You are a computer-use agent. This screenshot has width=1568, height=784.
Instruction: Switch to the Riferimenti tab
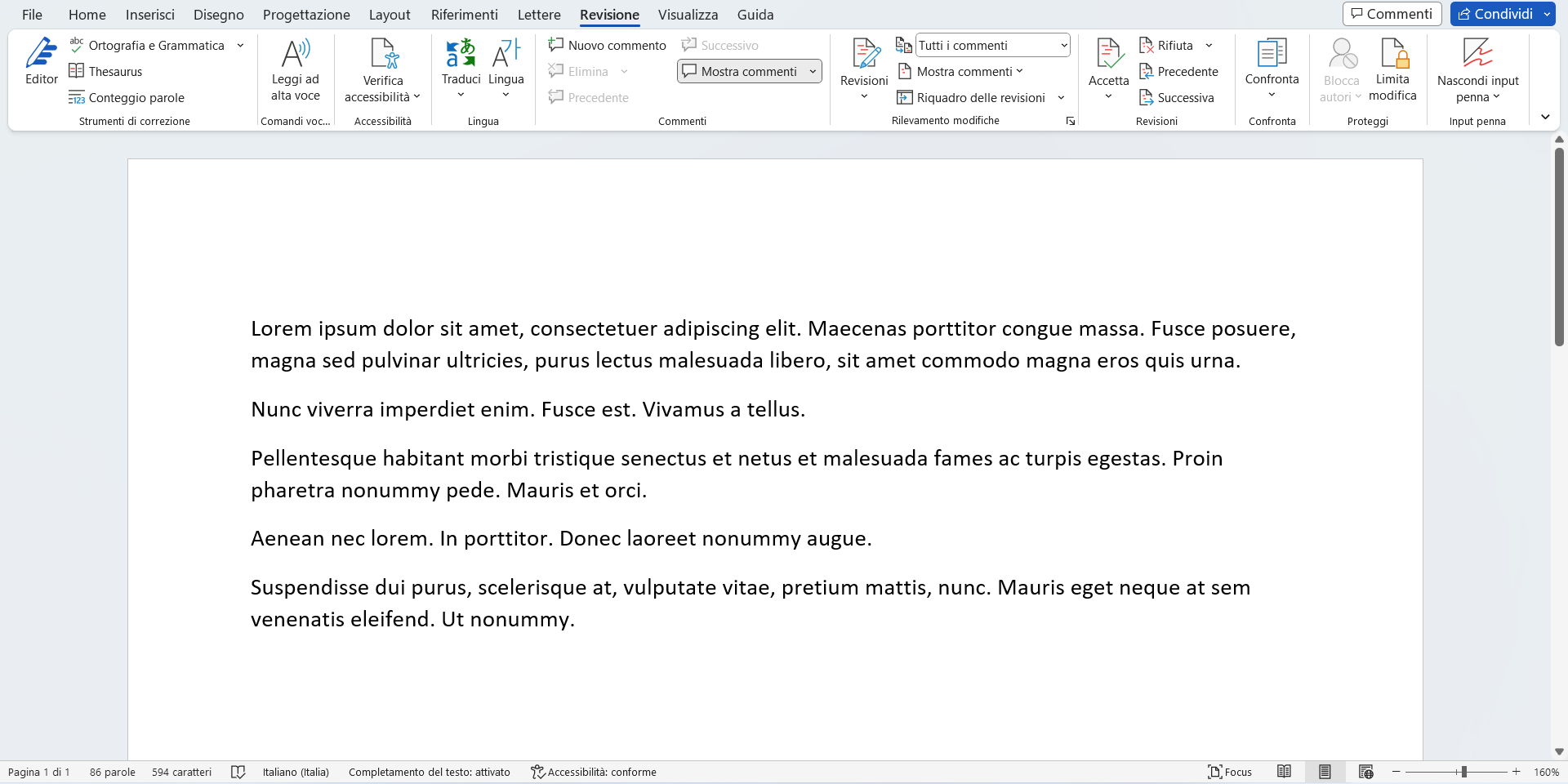coord(464,14)
